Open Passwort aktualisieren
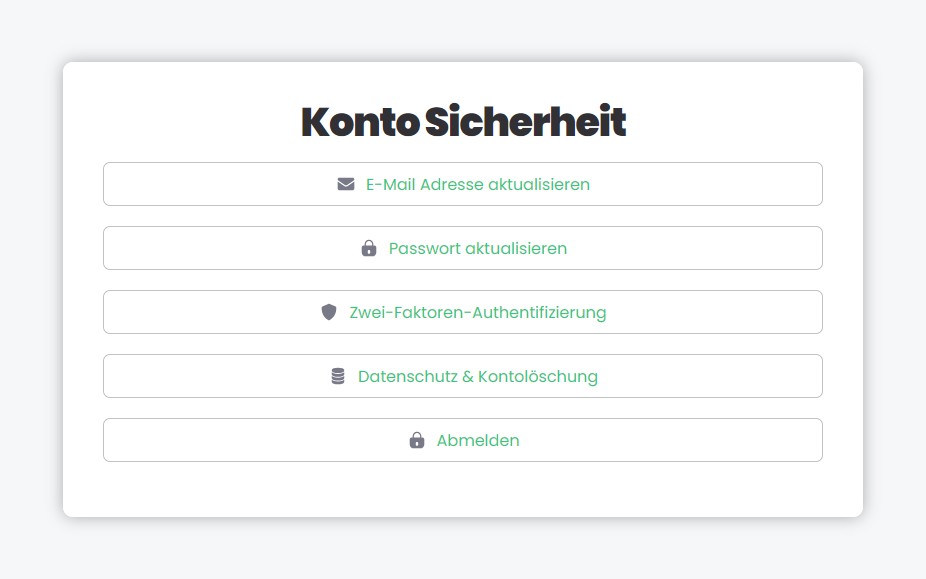This screenshot has height=579, width=926. tap(462, 248)
